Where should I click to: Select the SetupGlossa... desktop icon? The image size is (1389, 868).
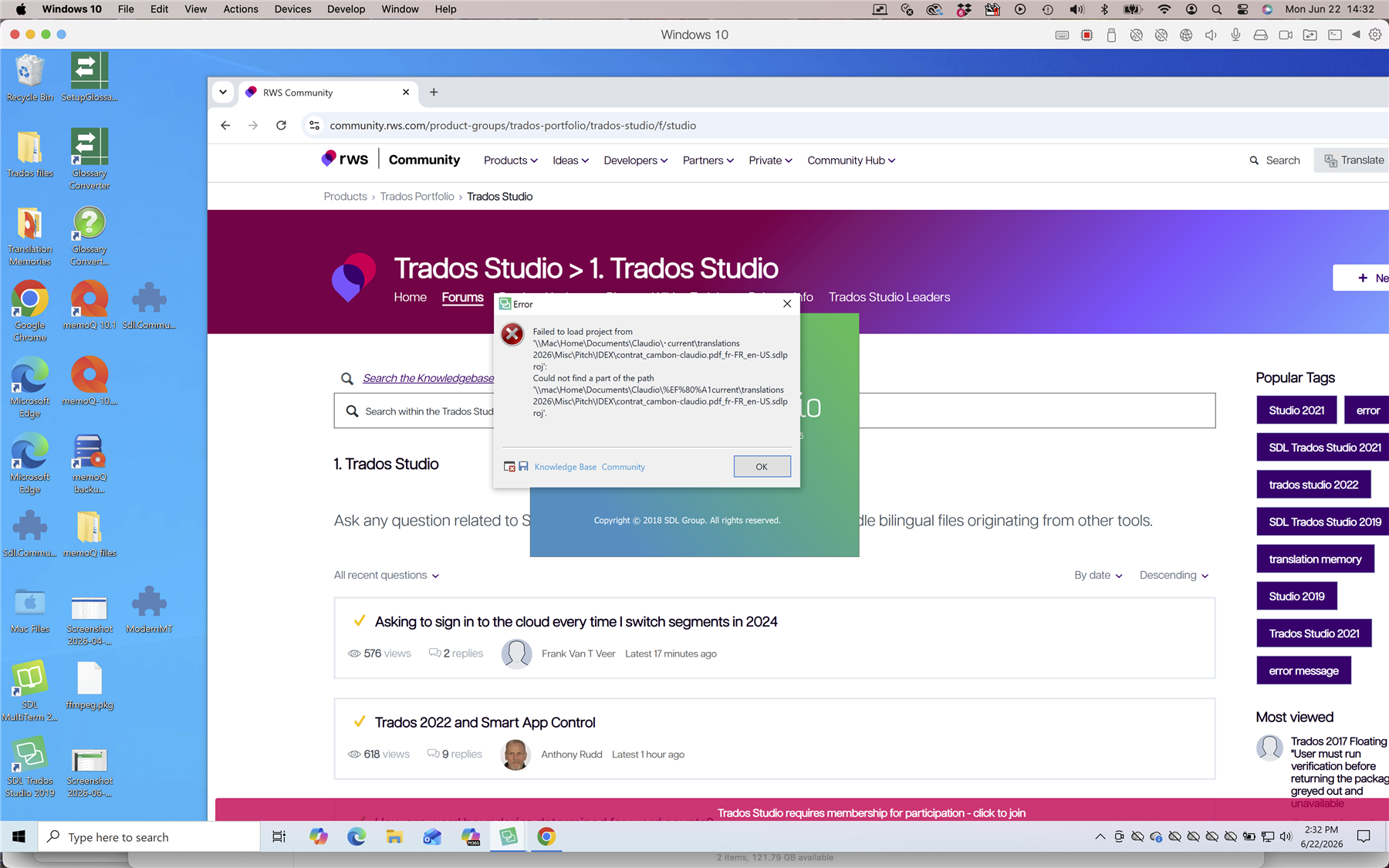tap(90, 78)
